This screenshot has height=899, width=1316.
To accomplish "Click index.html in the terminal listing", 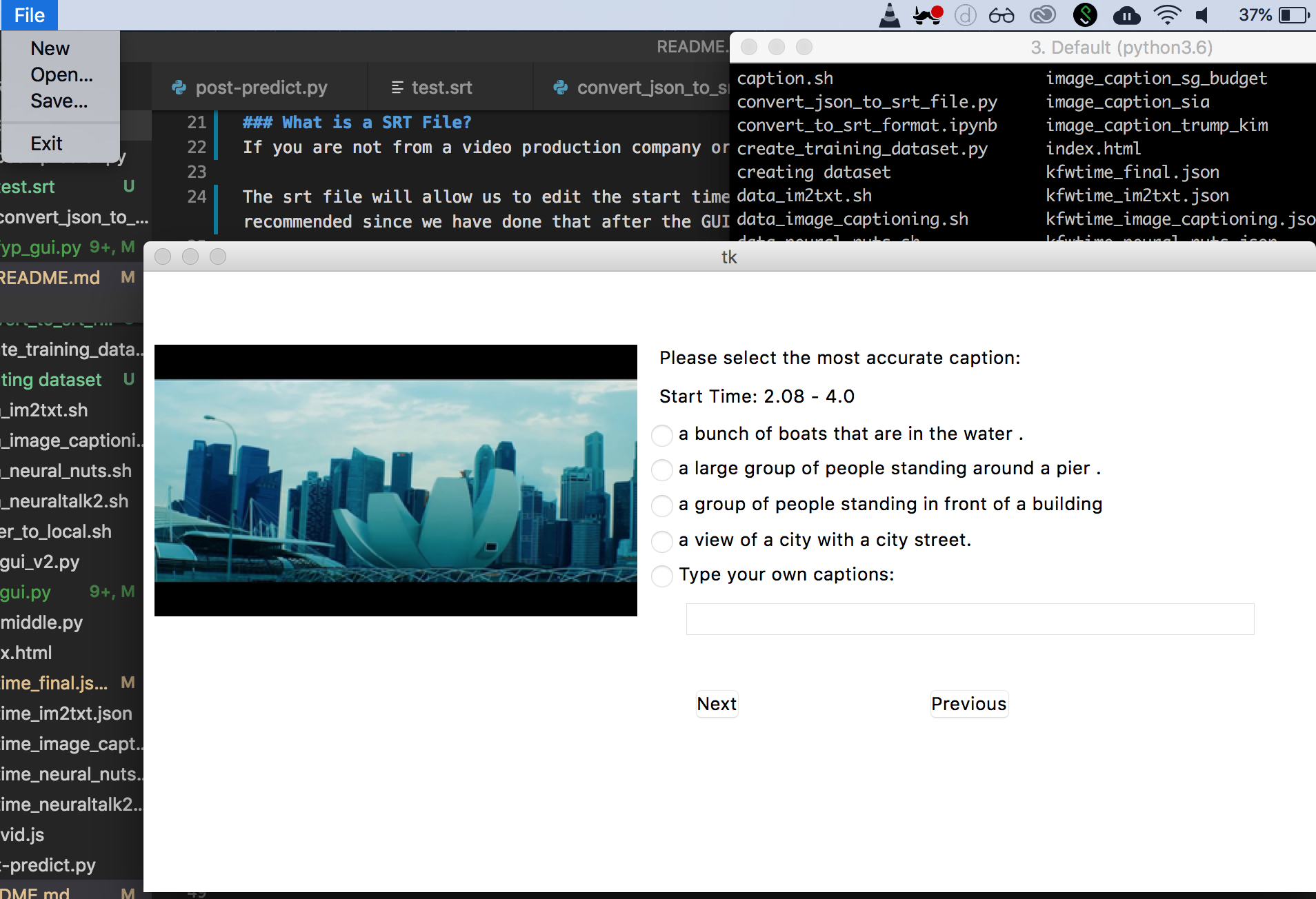I will click(1093, 149).
